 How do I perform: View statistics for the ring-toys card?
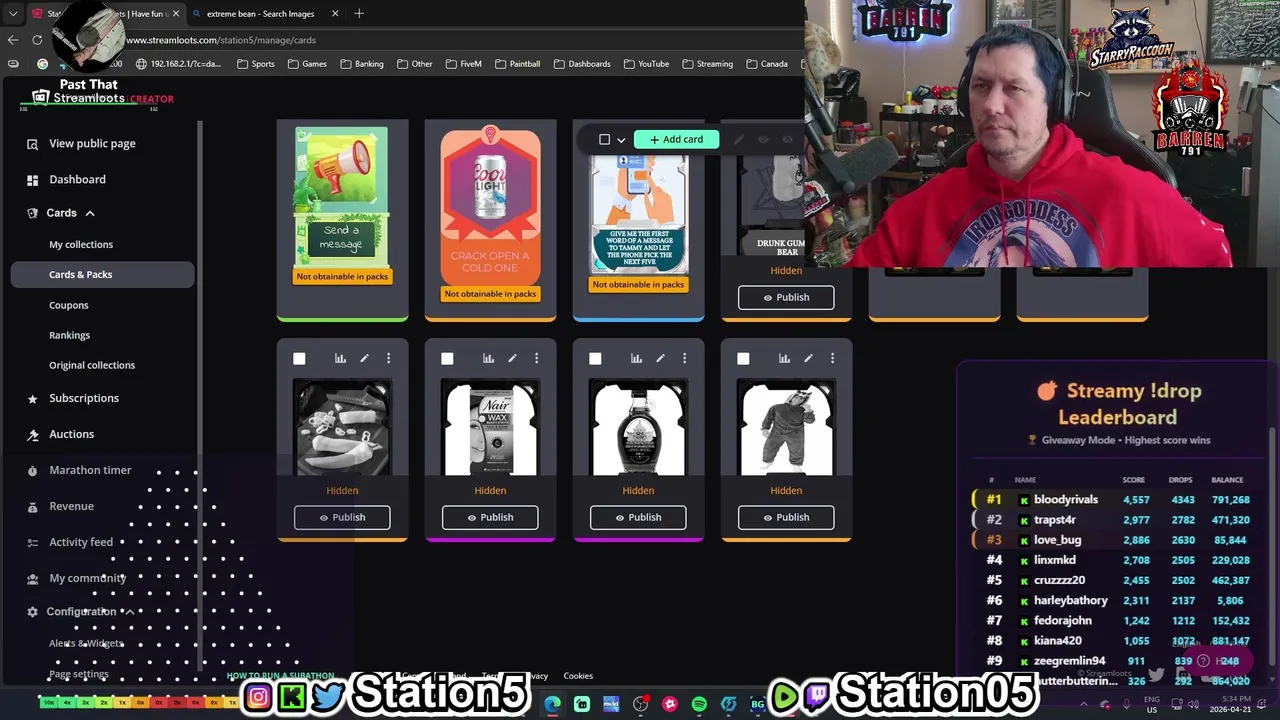pyautogui.click(x=340, y=358)
